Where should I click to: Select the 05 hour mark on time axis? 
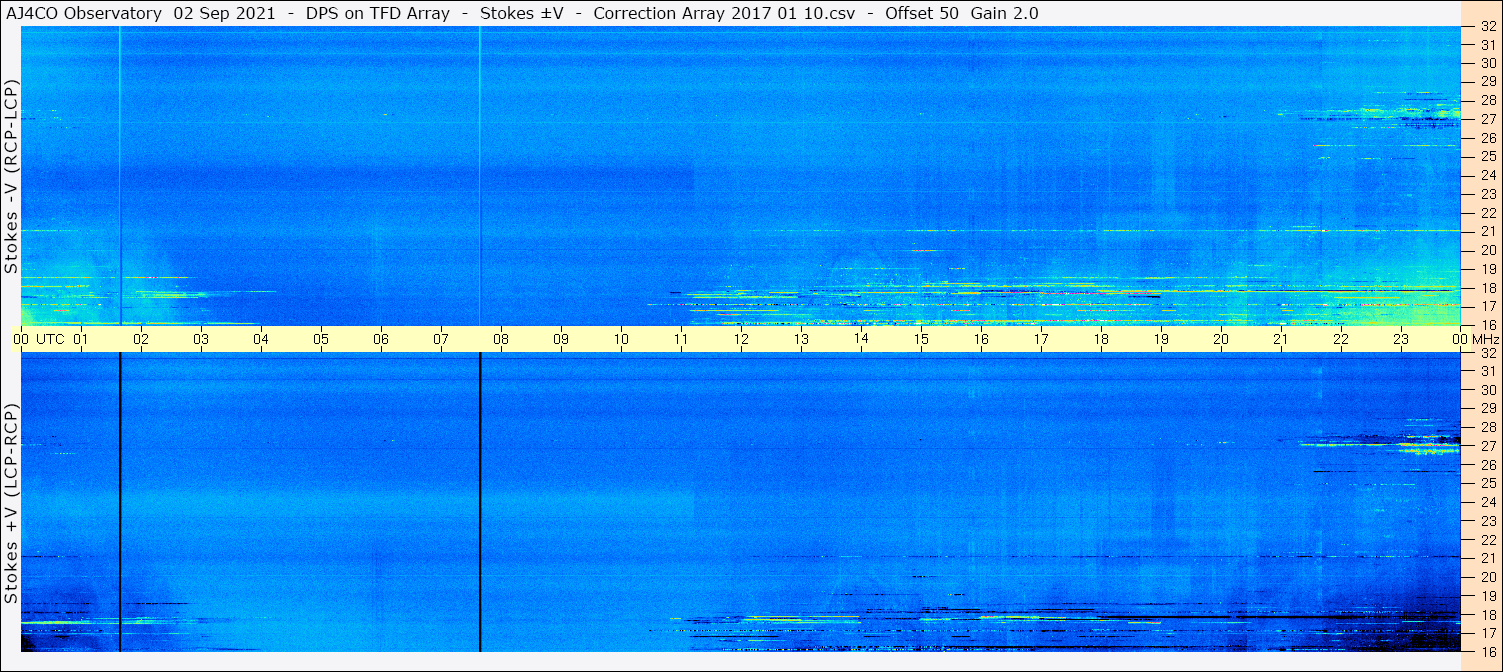coord(321,339)
